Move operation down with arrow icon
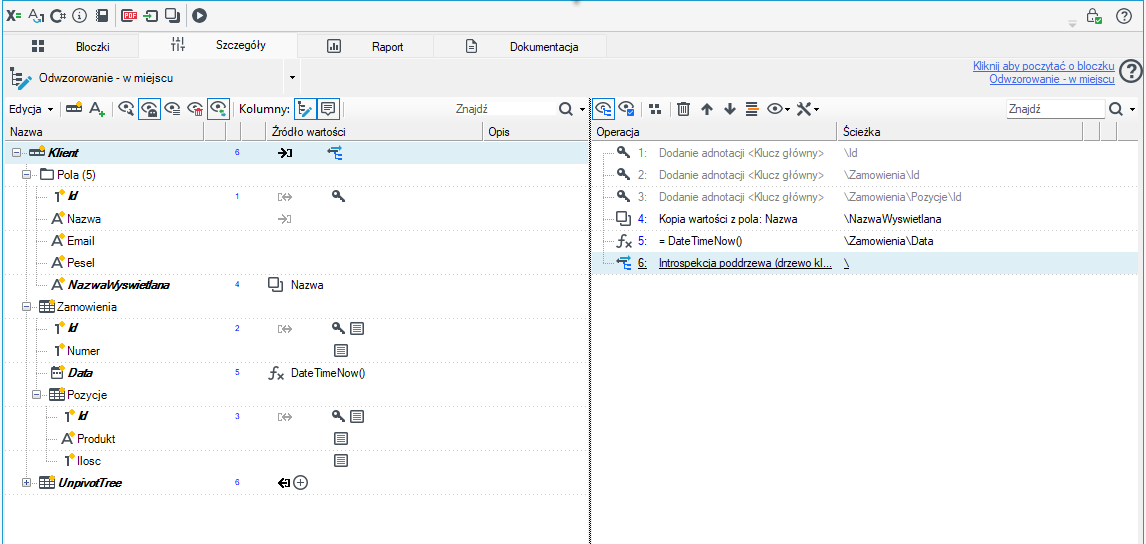Screen dimensions: 1146x544 tap(729, 109)
